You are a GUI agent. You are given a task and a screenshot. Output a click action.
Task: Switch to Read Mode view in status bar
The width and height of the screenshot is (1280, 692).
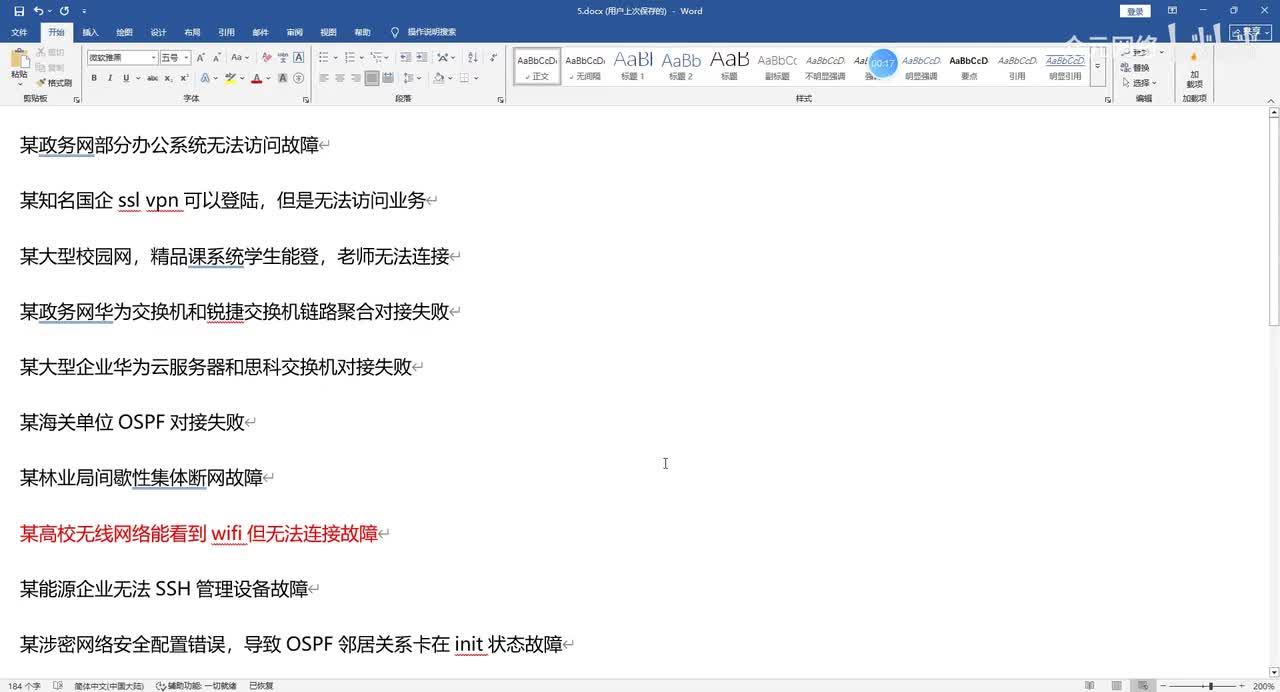coord(1089,686)
